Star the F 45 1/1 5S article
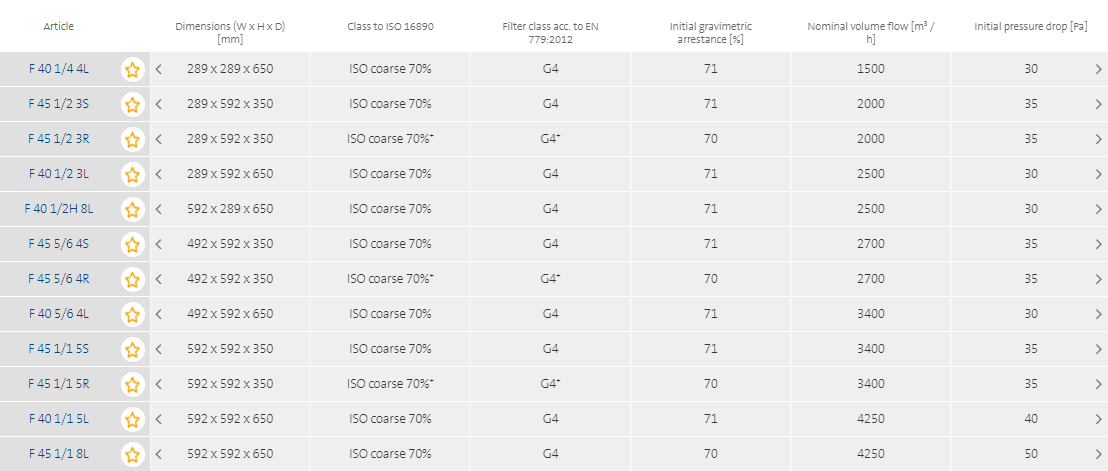 click(x=132, y=349)
